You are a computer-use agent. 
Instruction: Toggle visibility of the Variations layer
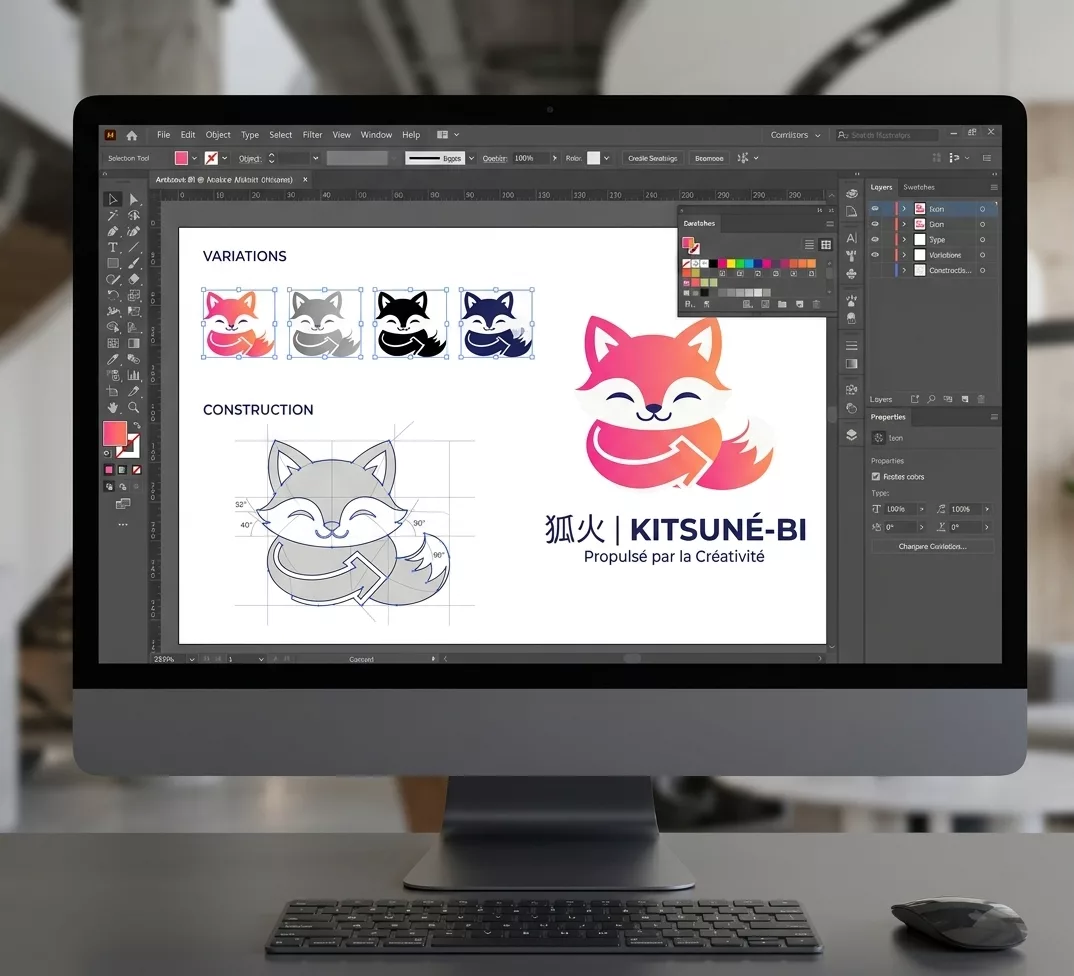[875, 255]
